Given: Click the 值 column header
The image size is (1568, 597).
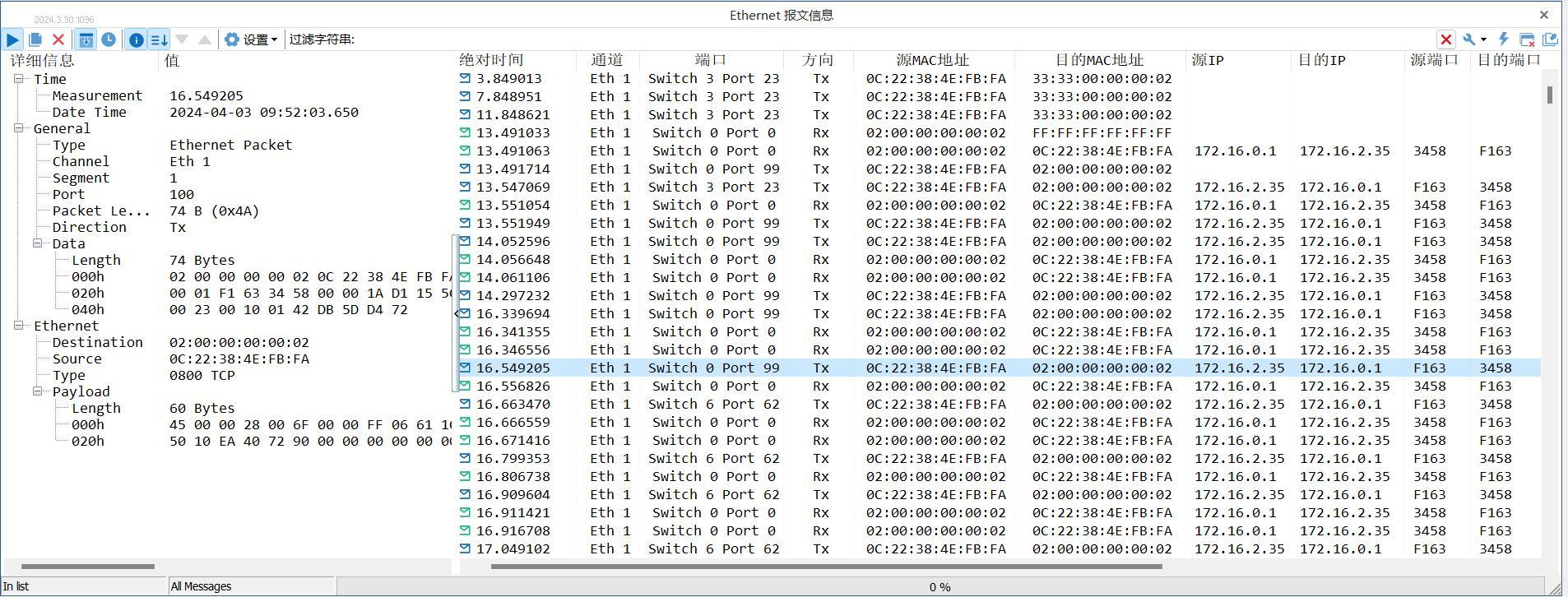Looking at the screenshot, I should pyautogui.click(x=304, y=60).
